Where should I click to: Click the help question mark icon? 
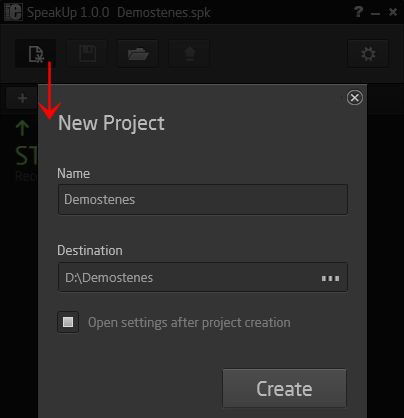(x=358, y=12)
